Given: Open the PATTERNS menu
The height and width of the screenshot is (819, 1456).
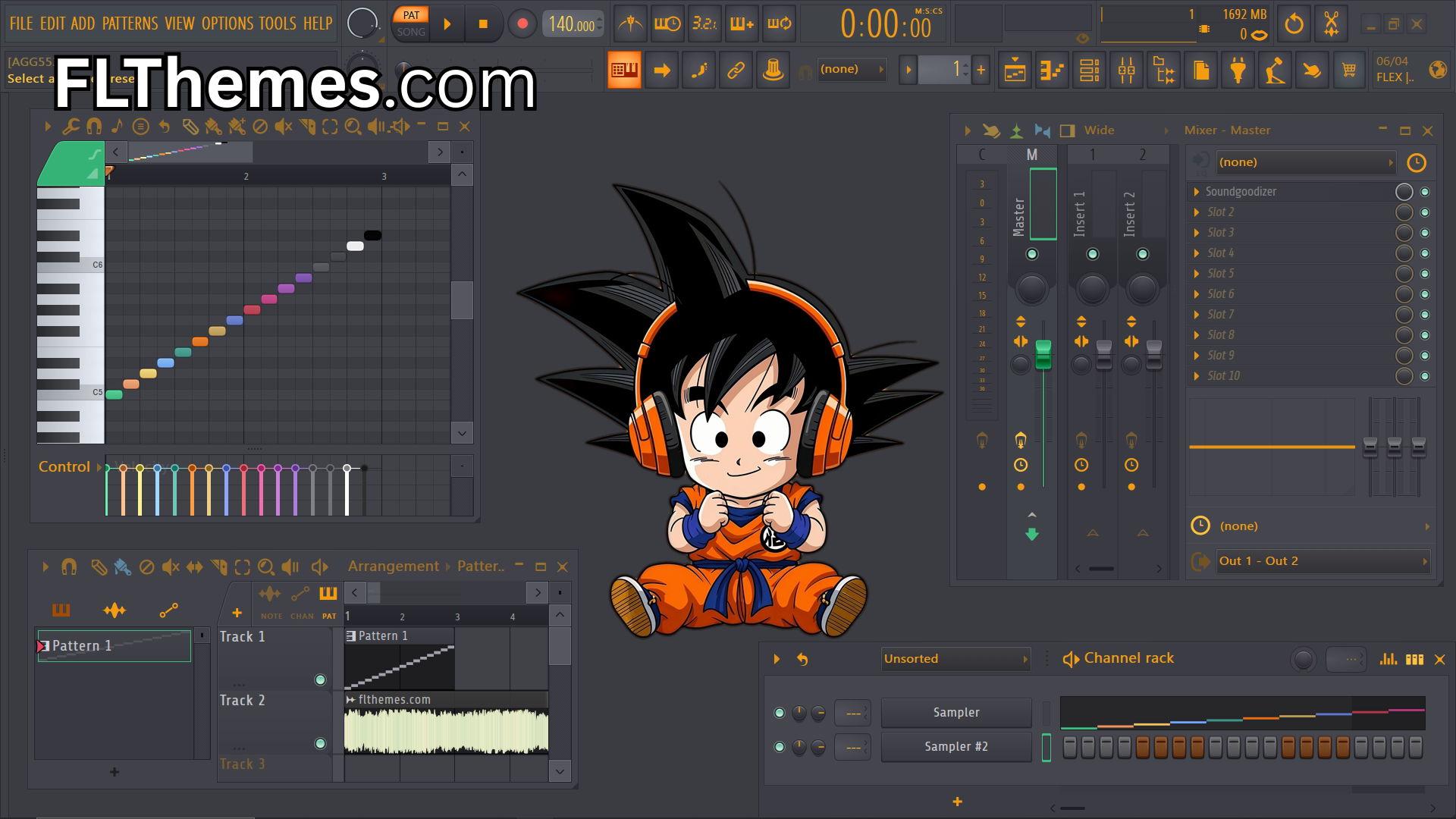Looking at the screenshot, I should (130, 24).
